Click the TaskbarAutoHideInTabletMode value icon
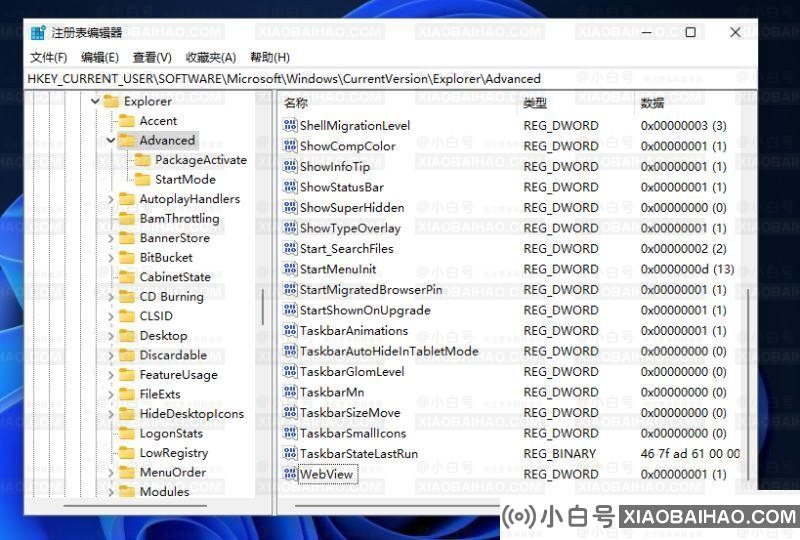This screenshot has height=540, width=800. pos(290,351)
